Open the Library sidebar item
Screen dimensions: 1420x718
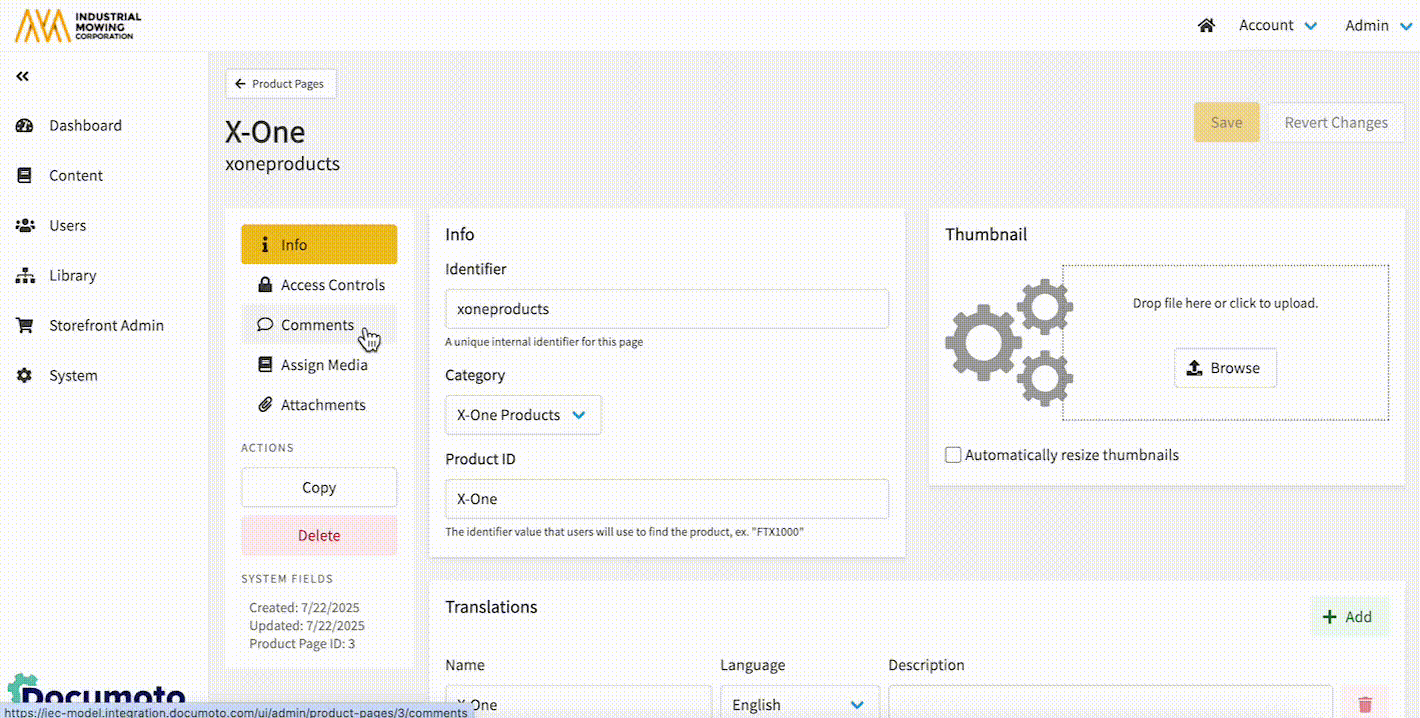click(x=72, y=276)
